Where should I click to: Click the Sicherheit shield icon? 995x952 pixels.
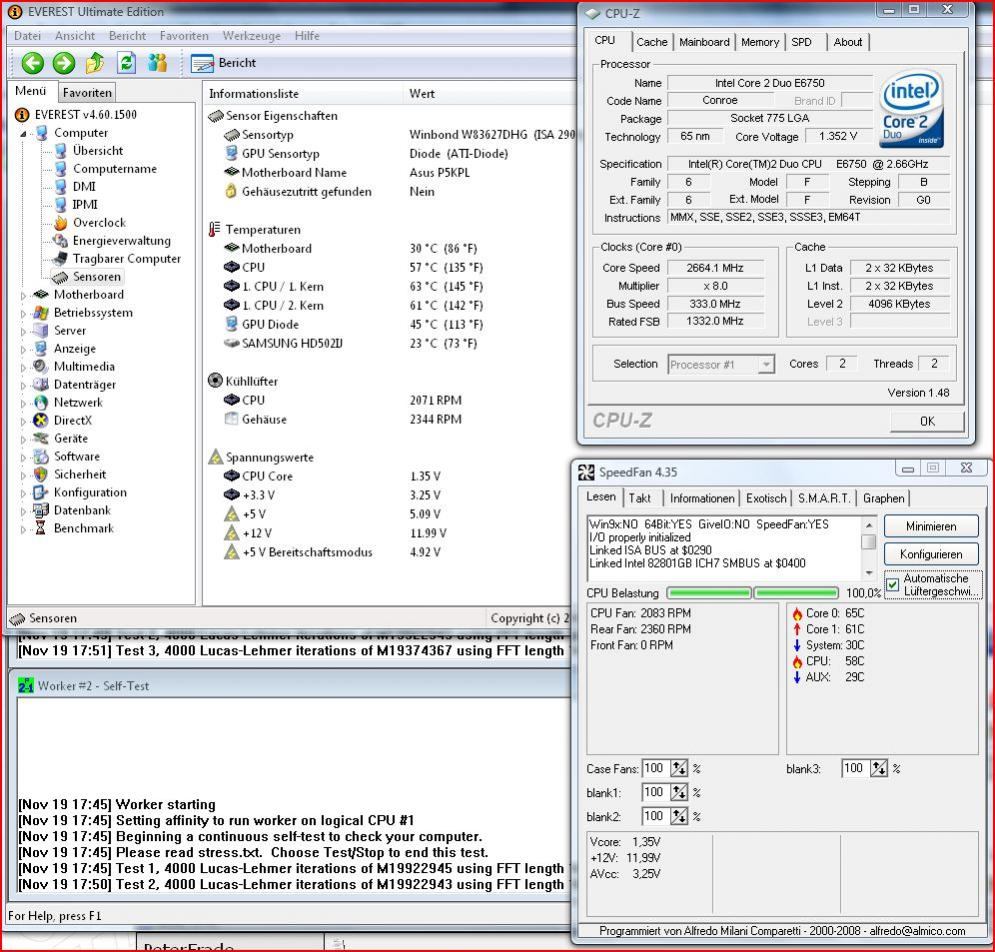pos(41,474)
